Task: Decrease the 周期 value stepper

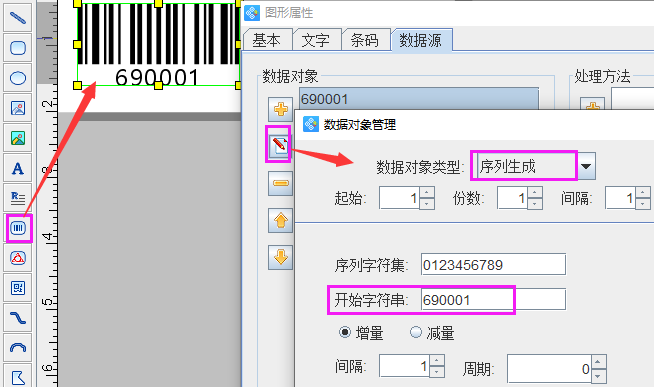Action: click(x=599, y=376)
